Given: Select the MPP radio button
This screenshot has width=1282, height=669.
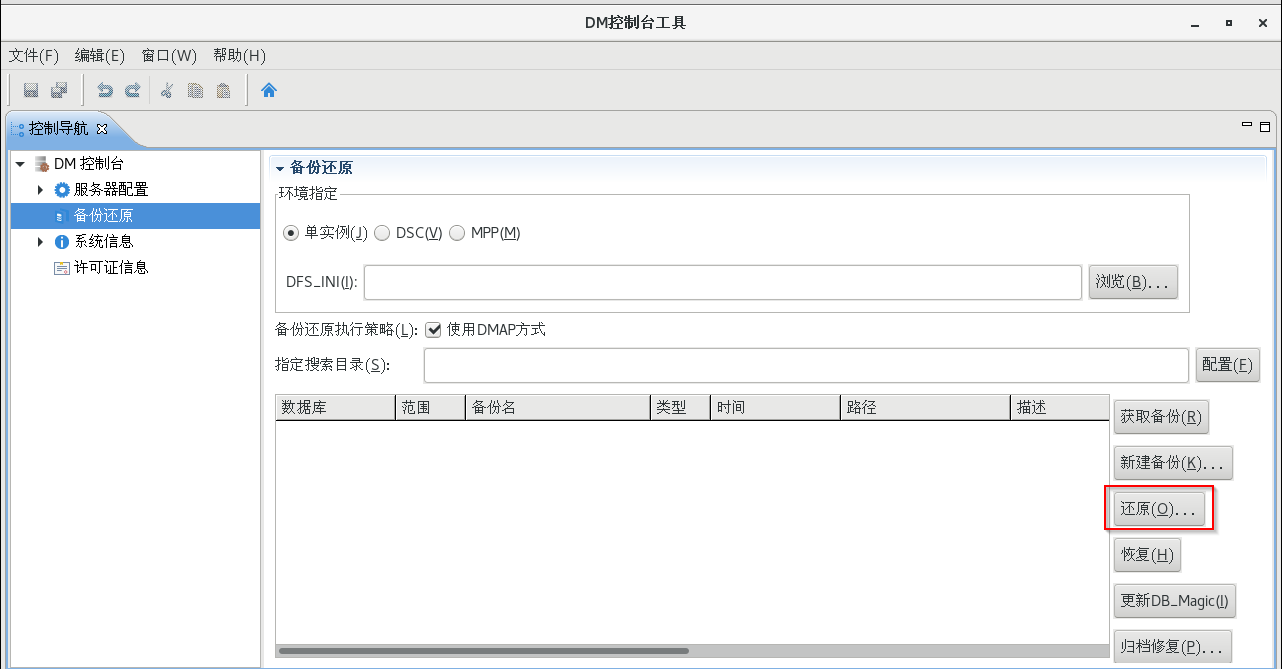Looking at the screenshot, I should [x=457, y=233].
